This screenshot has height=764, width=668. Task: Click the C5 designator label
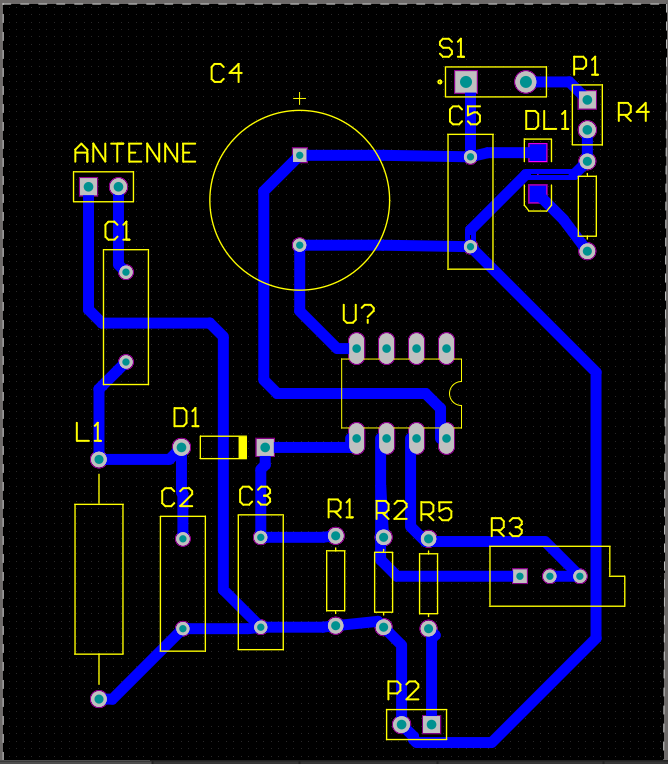[x=465, y=116]
